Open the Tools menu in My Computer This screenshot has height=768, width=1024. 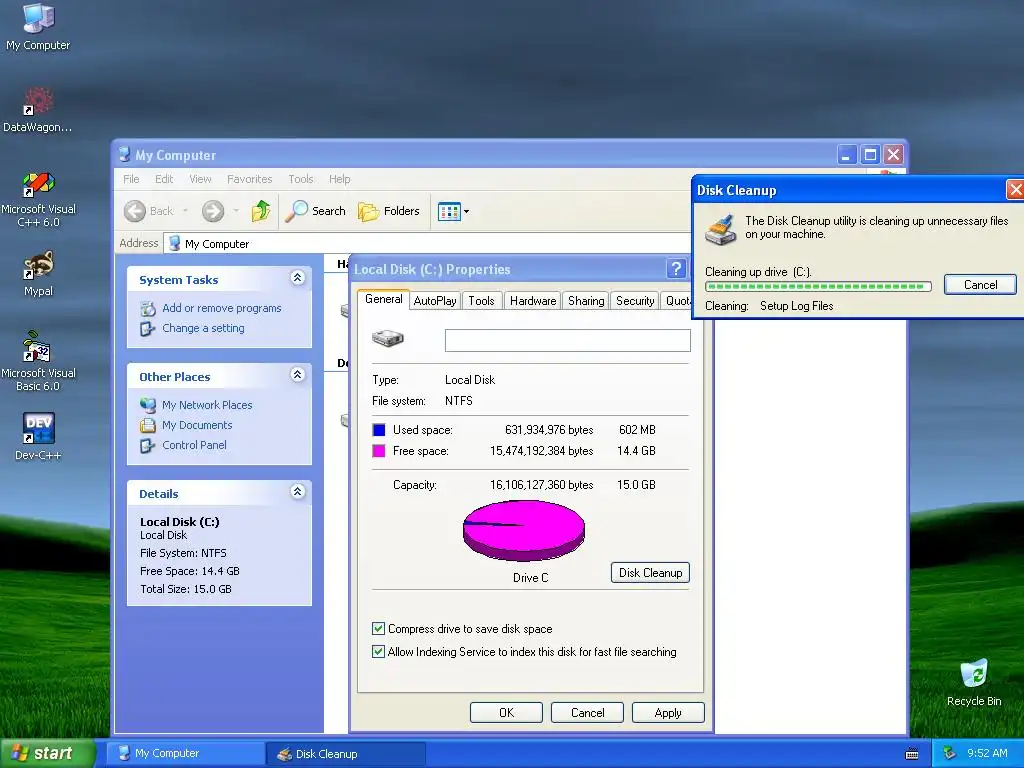pos(301,179)
